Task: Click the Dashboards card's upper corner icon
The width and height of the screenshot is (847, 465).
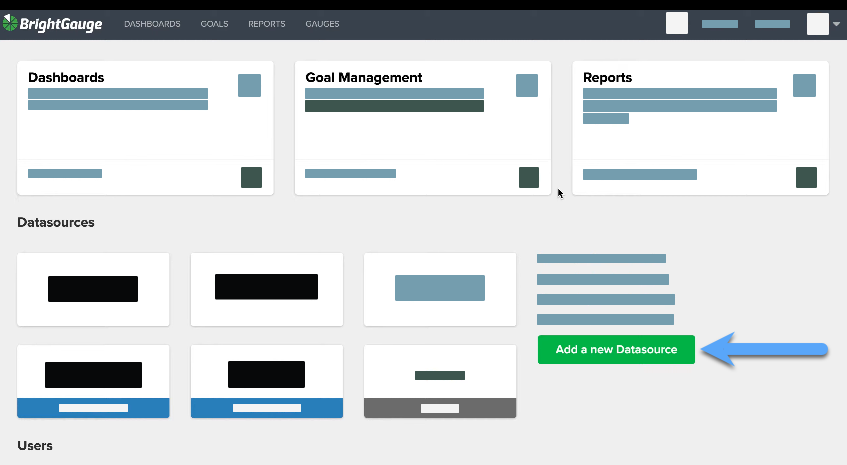Action: (x=249, y=85)
